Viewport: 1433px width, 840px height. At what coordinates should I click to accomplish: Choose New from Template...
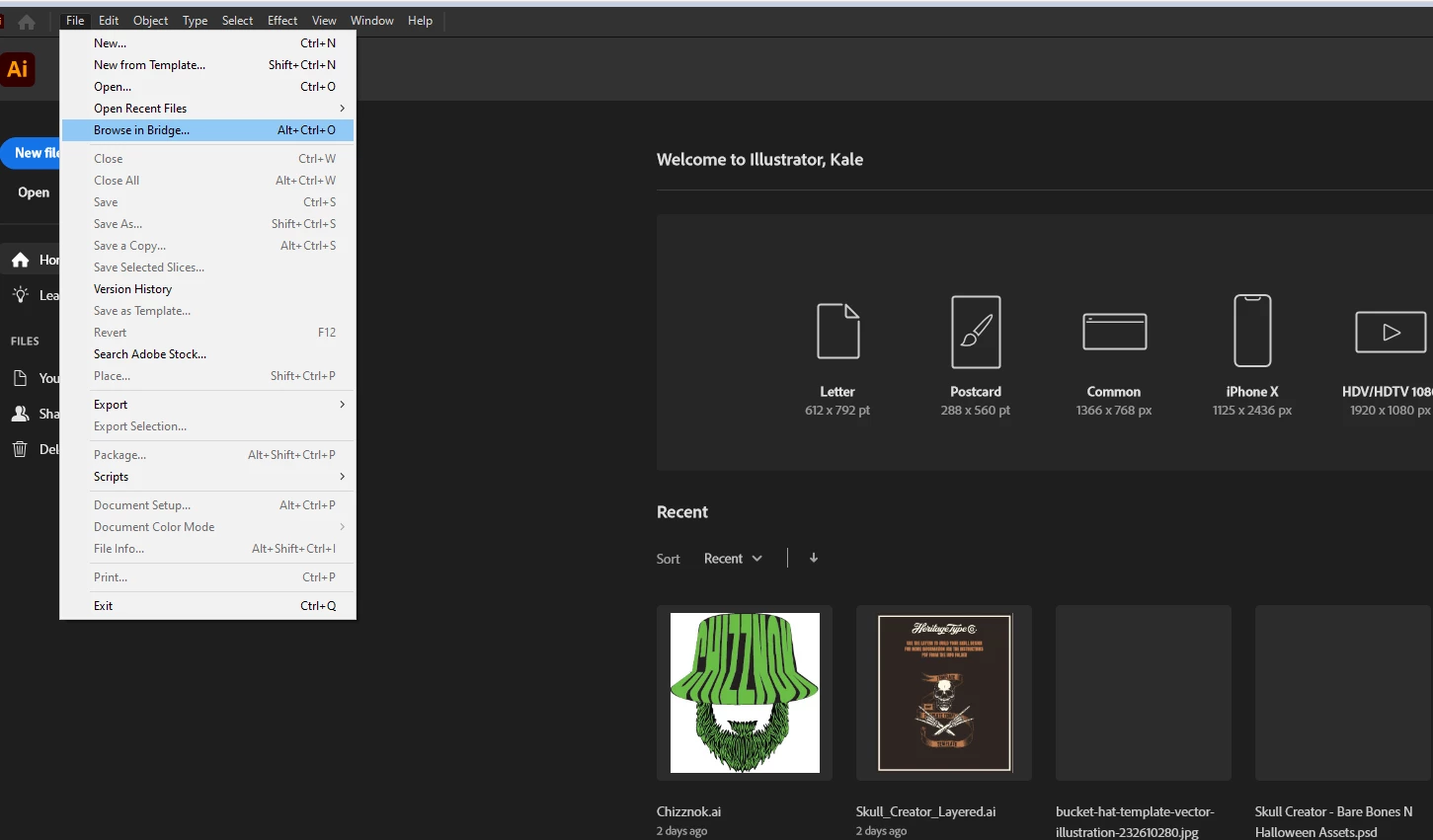click(207, 65)
